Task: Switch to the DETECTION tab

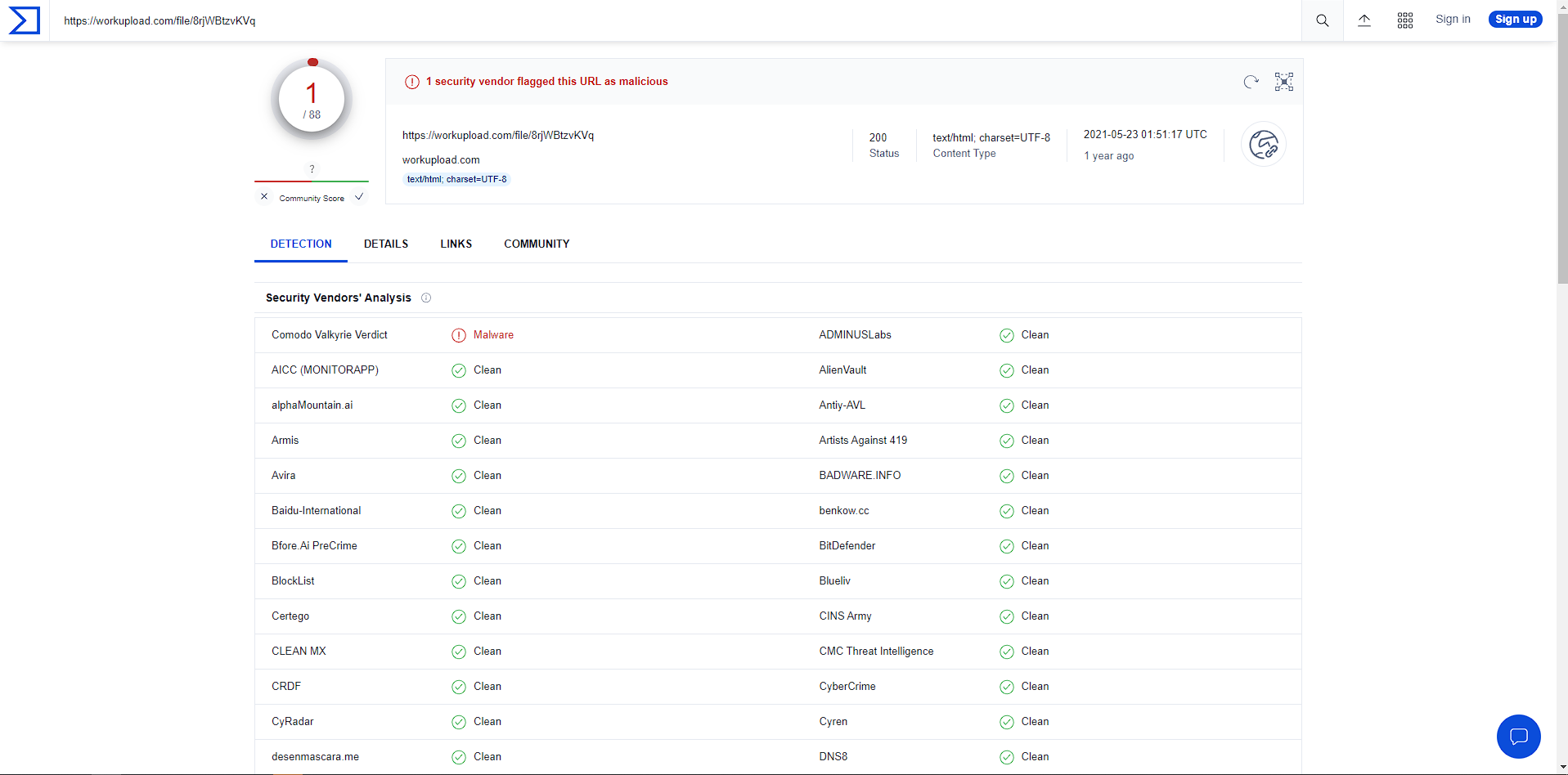Action: pos(301,244)
